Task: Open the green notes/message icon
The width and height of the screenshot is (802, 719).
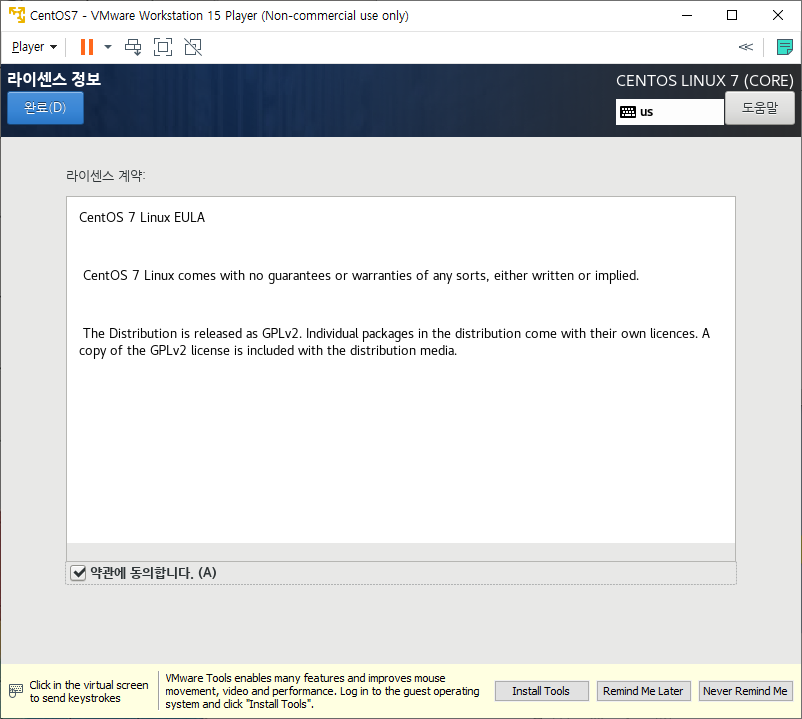Action: pos(784,47)
